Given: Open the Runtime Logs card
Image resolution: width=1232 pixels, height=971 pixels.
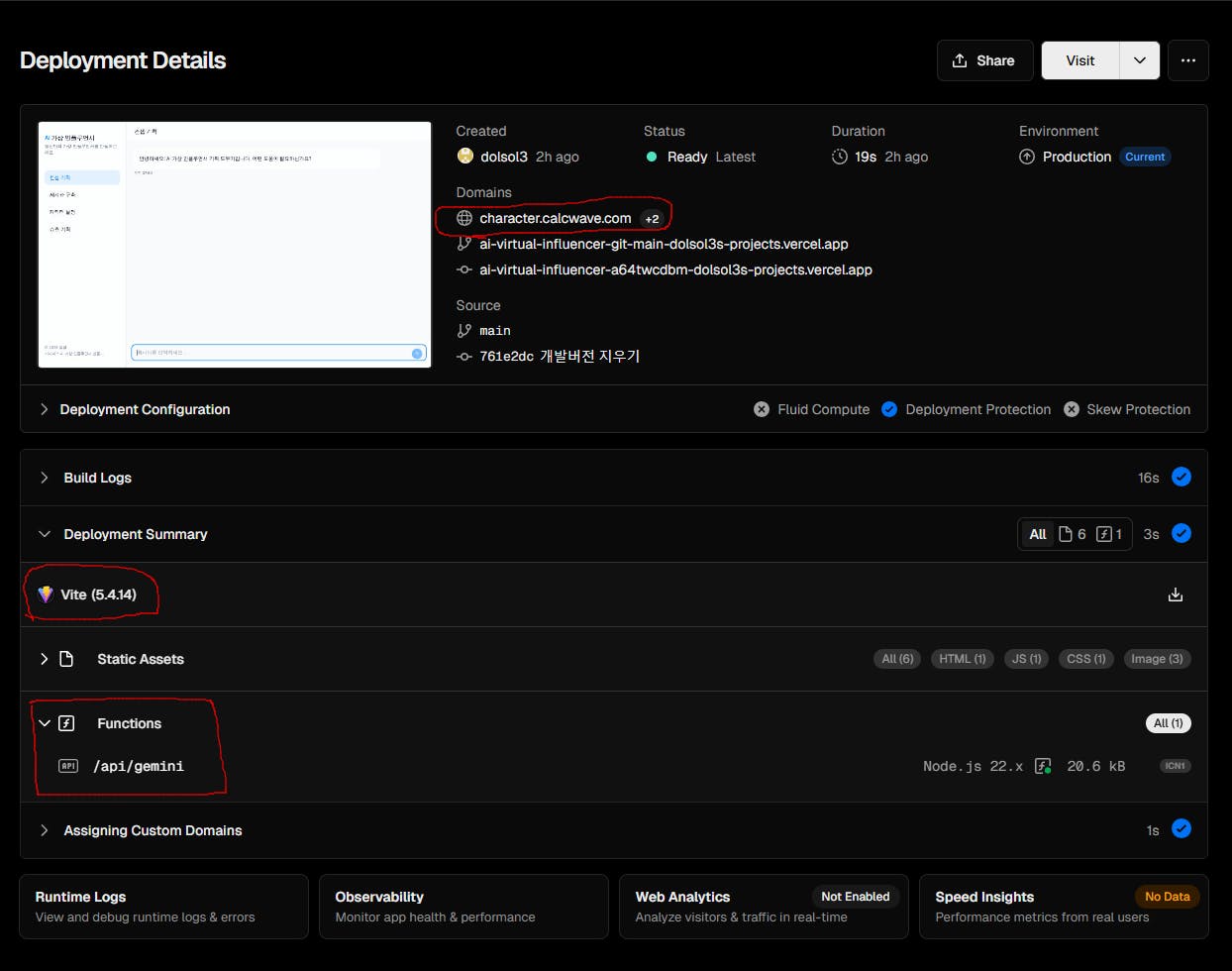Looking at the screenshot, I should pos(164,907).
